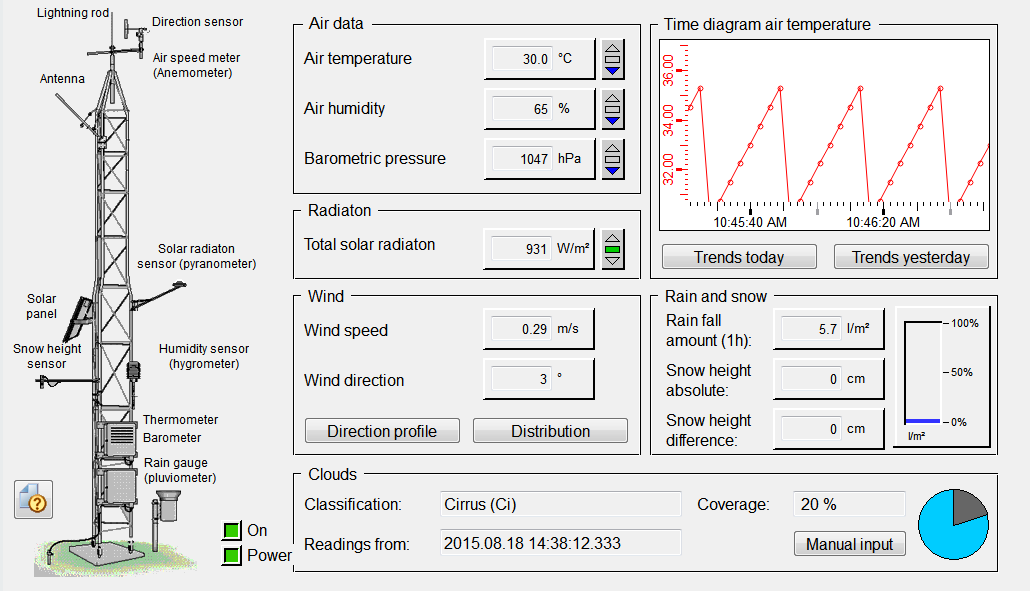
Task: Click the solar radiation limit indicator
Action: coord(613,249)
